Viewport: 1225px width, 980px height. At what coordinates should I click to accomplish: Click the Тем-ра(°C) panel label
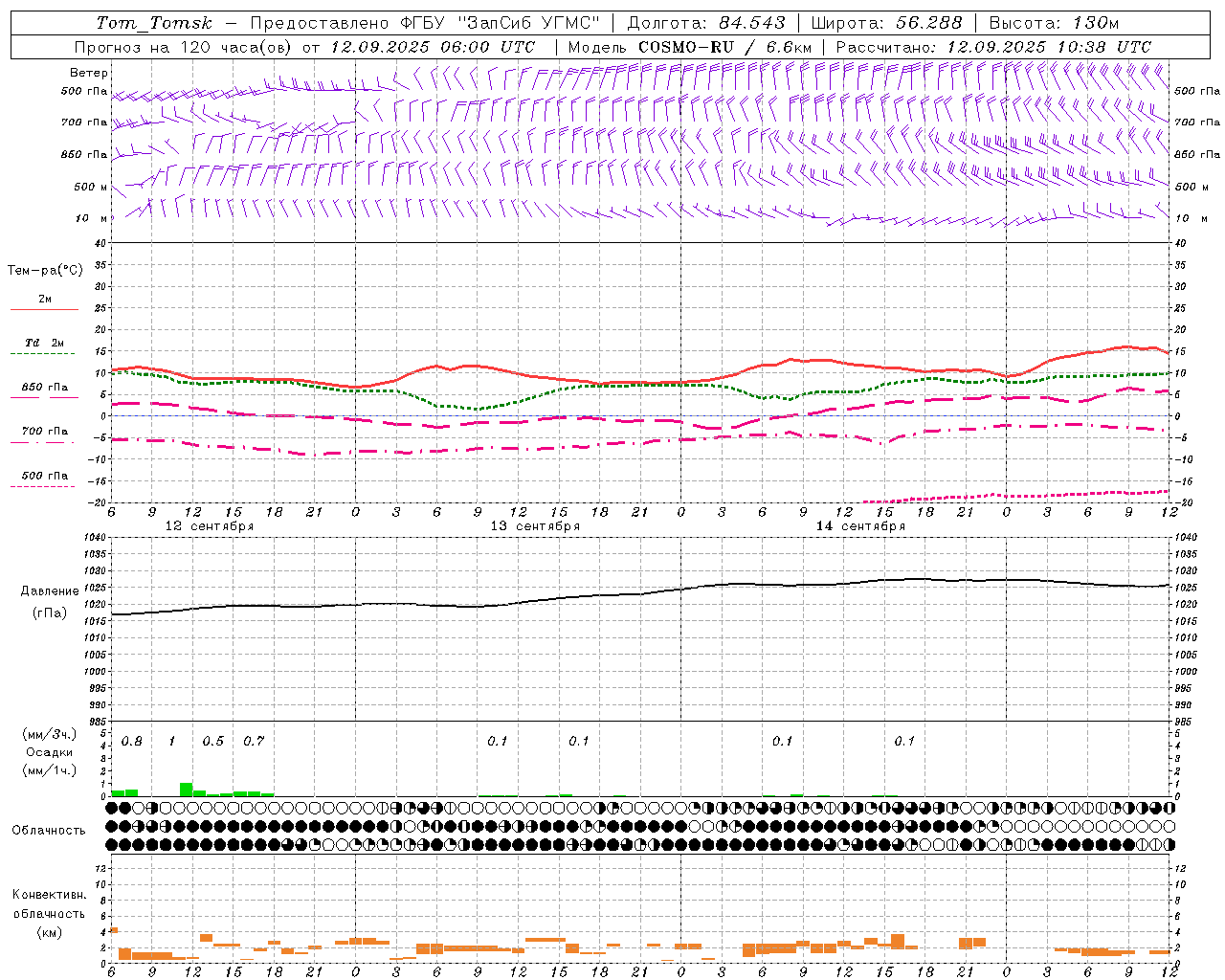tap(45, 271)
